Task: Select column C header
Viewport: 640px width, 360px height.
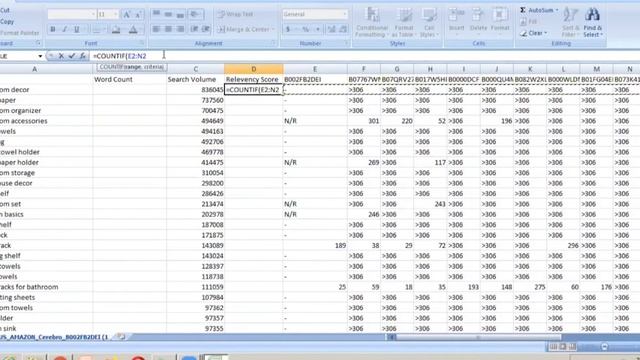Action: (196, 69)
